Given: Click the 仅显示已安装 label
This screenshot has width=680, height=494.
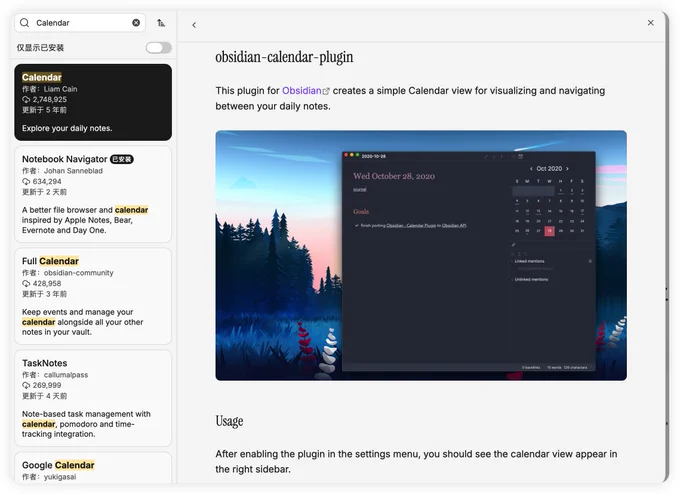Looking at the screenshot, I should point(40,48).
